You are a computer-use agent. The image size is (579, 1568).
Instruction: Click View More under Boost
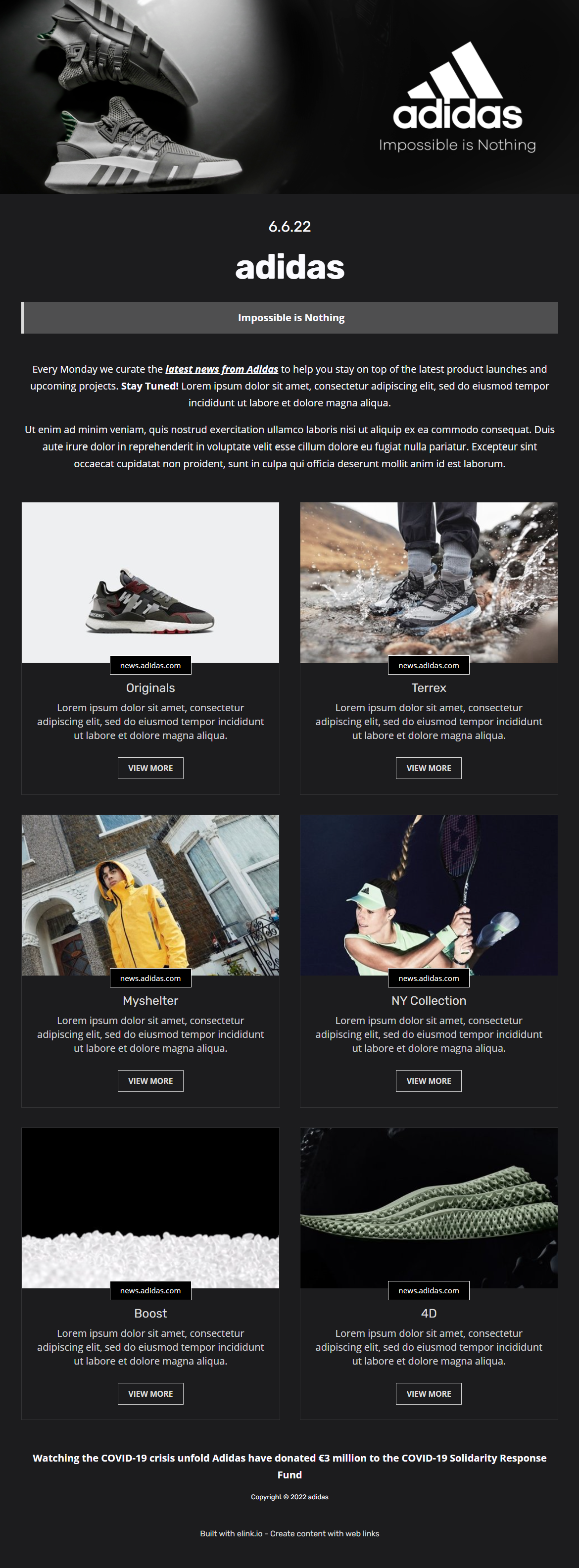click(150, 1394)
